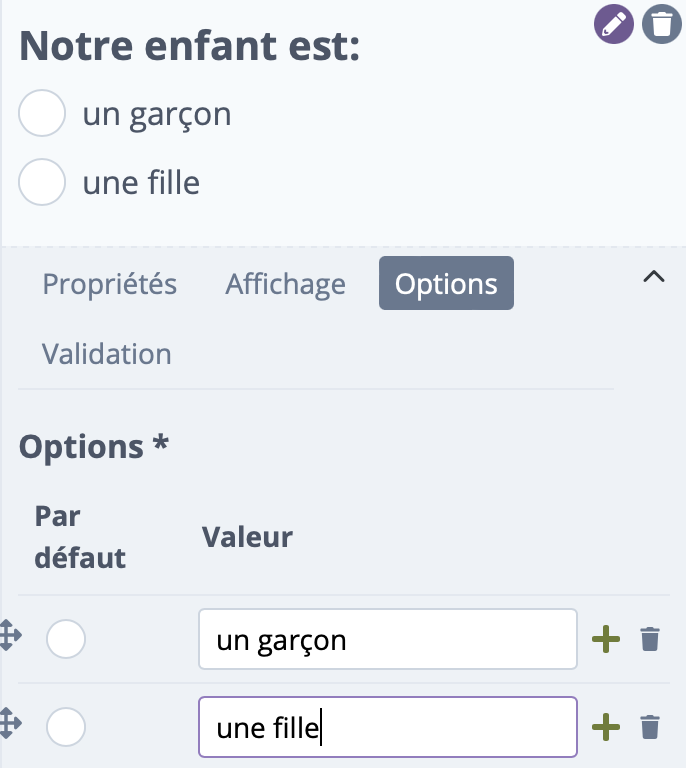Click the trash icon beside the question title
The width and height of the screenshot is (686, 768).
click(662, 24)
